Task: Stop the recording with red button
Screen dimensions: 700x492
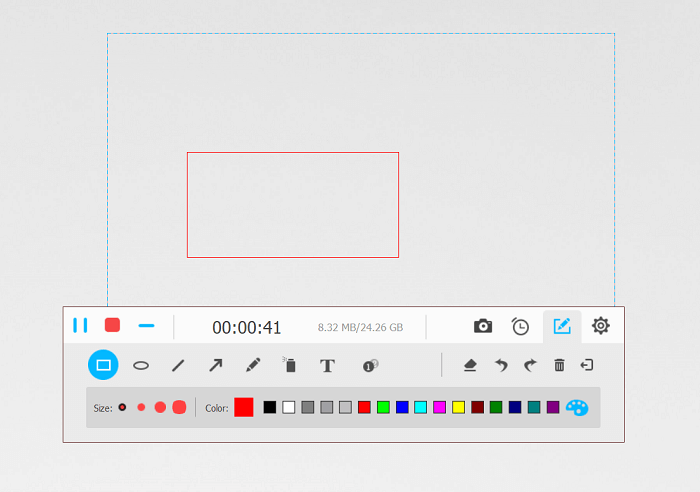Action: click(112, 325)
